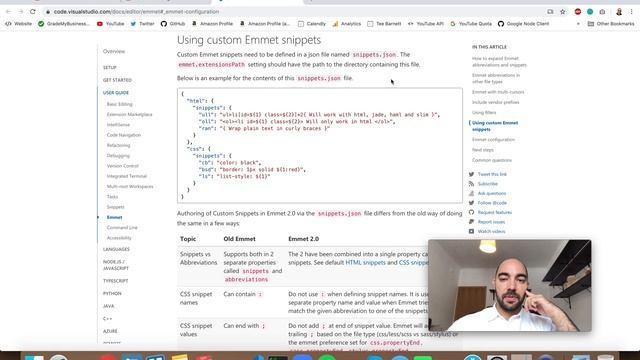Click the bookmark star icon in address bar

click(563, 12)
